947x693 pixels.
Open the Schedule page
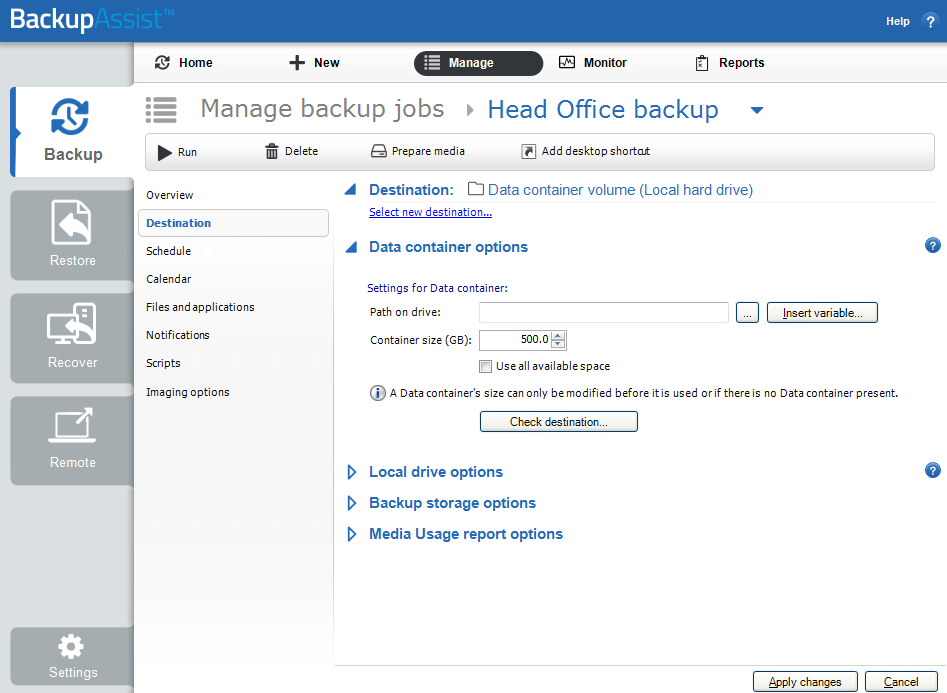coord(169,251)
